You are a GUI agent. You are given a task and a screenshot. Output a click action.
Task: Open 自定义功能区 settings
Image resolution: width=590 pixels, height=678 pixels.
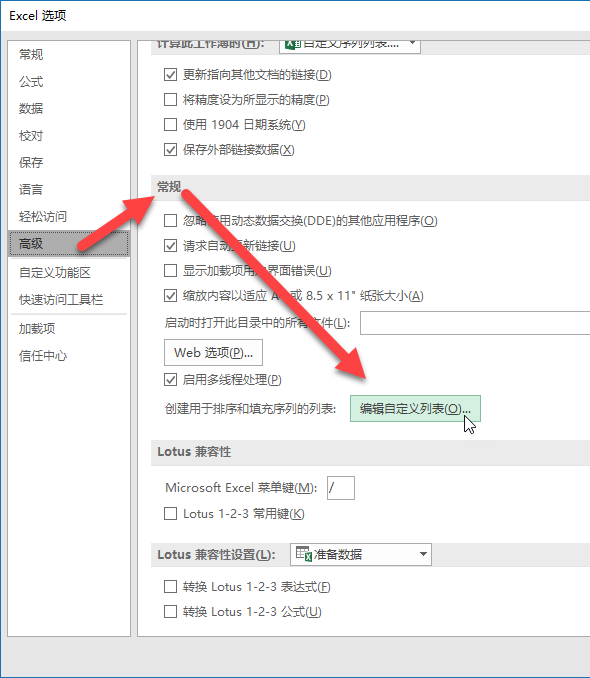[55, 272]
